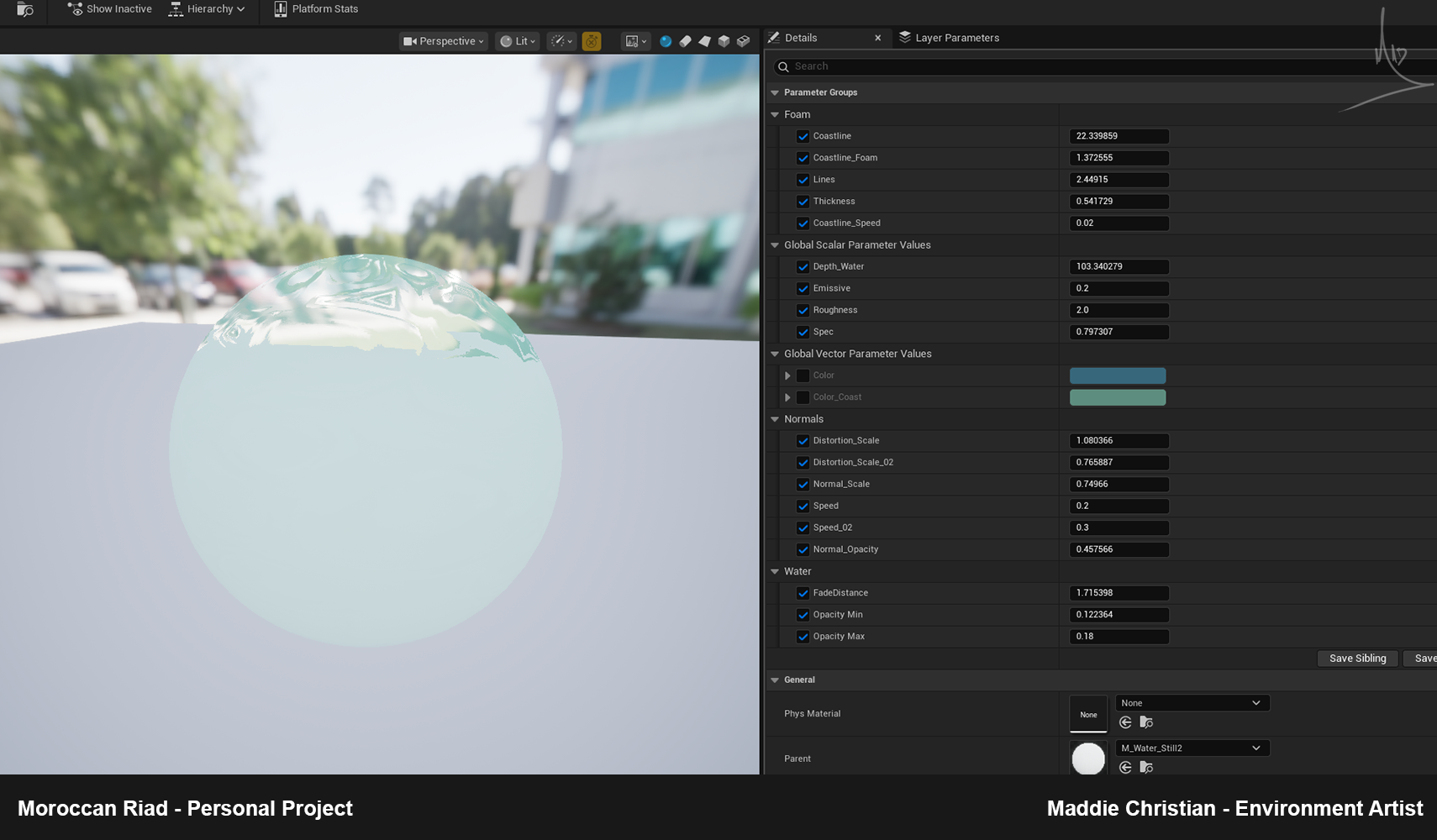Select the cube preview mesh icon
The height and width of the screenshot is (840, 1437).
click(x=724, y=41)
